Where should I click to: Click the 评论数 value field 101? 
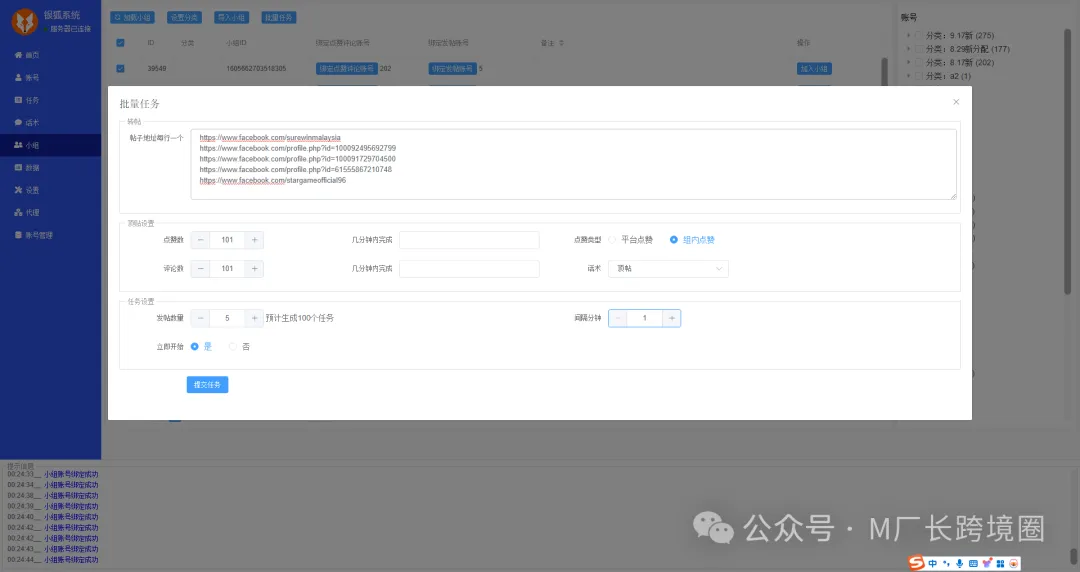pos(227,269)
